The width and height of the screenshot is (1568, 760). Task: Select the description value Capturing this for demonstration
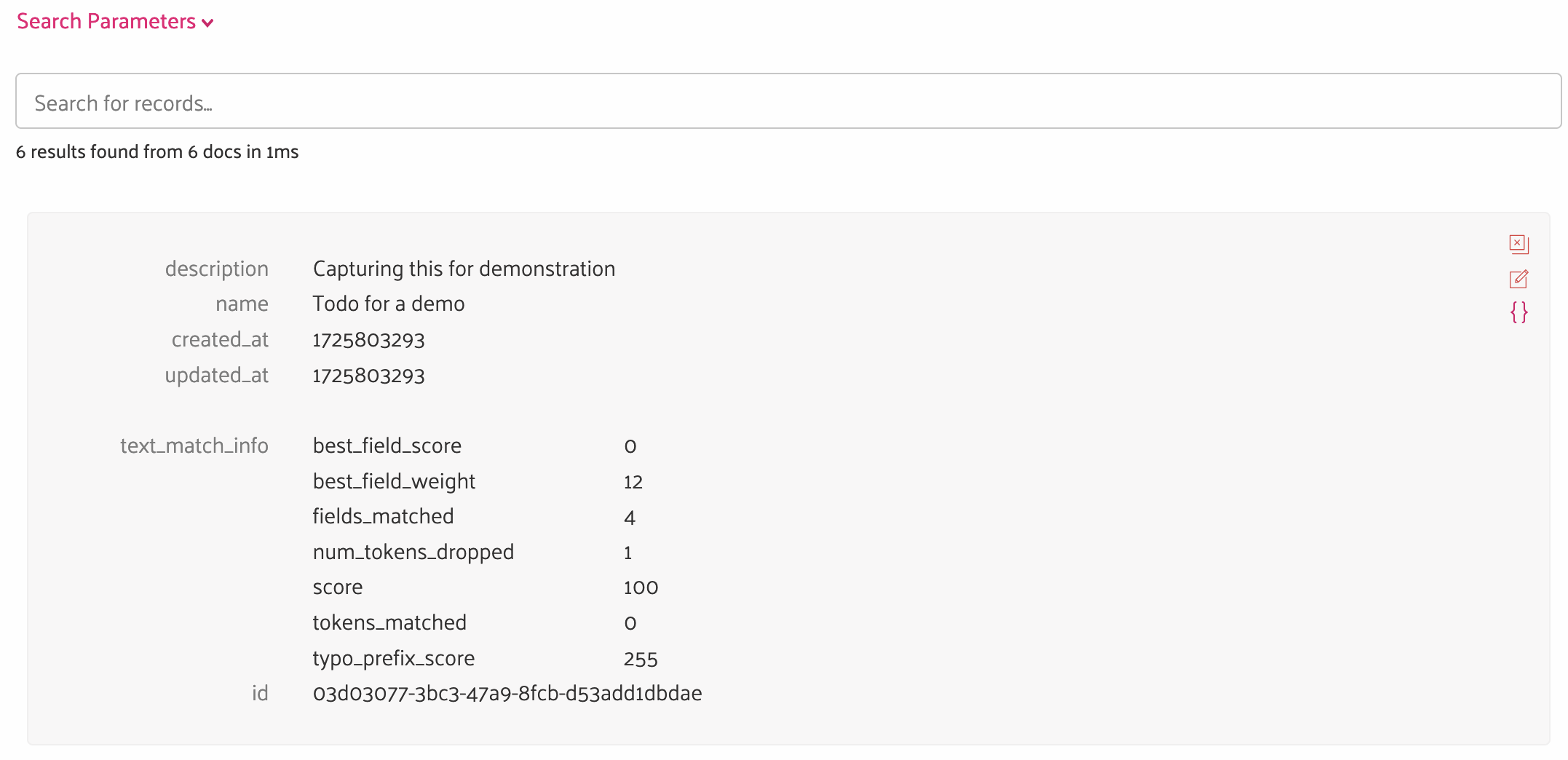pos(464,269)
